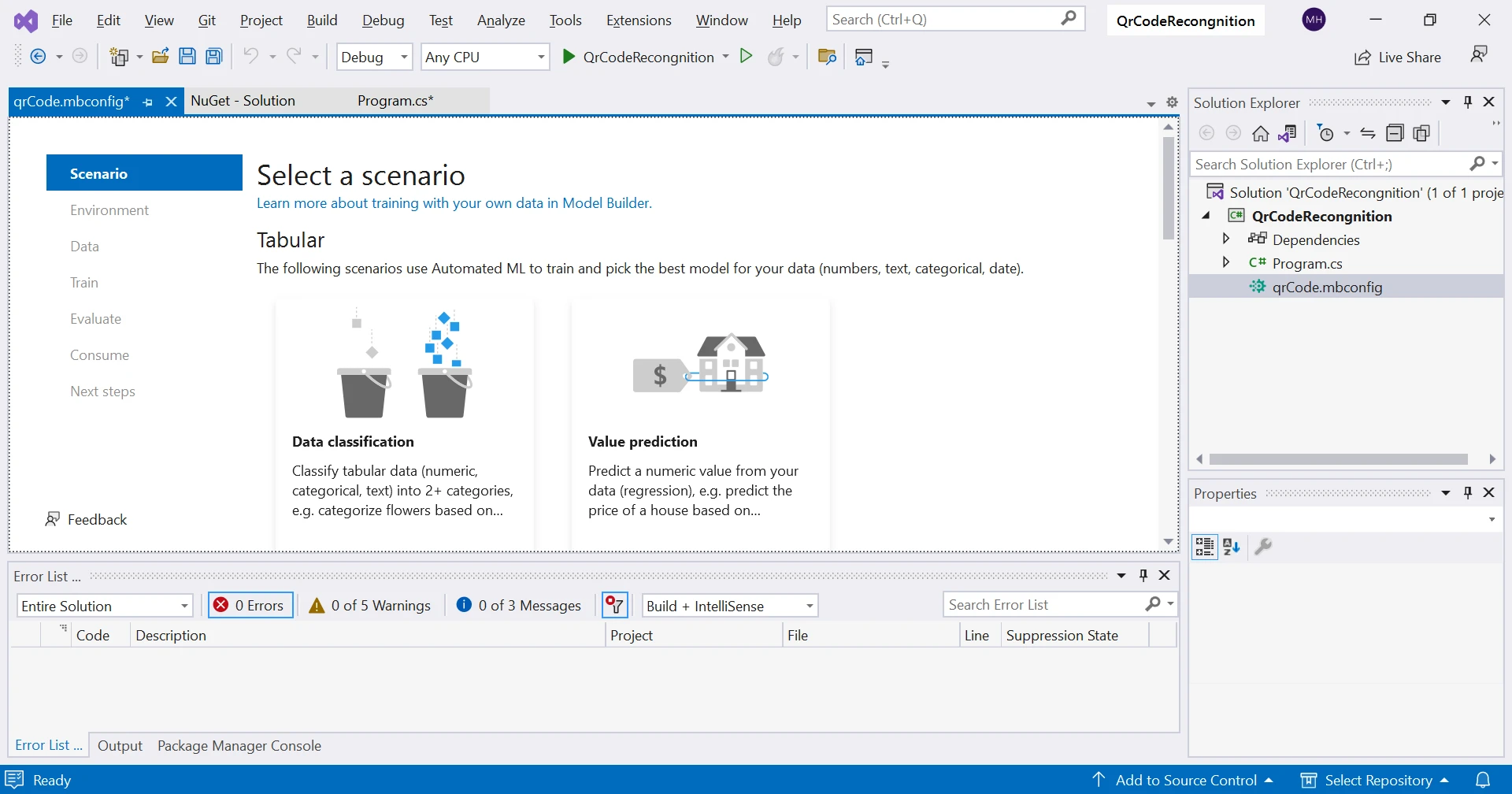Click the notifications bell in status bar
Screen dimensions: 1512x794
point(1483,780)
